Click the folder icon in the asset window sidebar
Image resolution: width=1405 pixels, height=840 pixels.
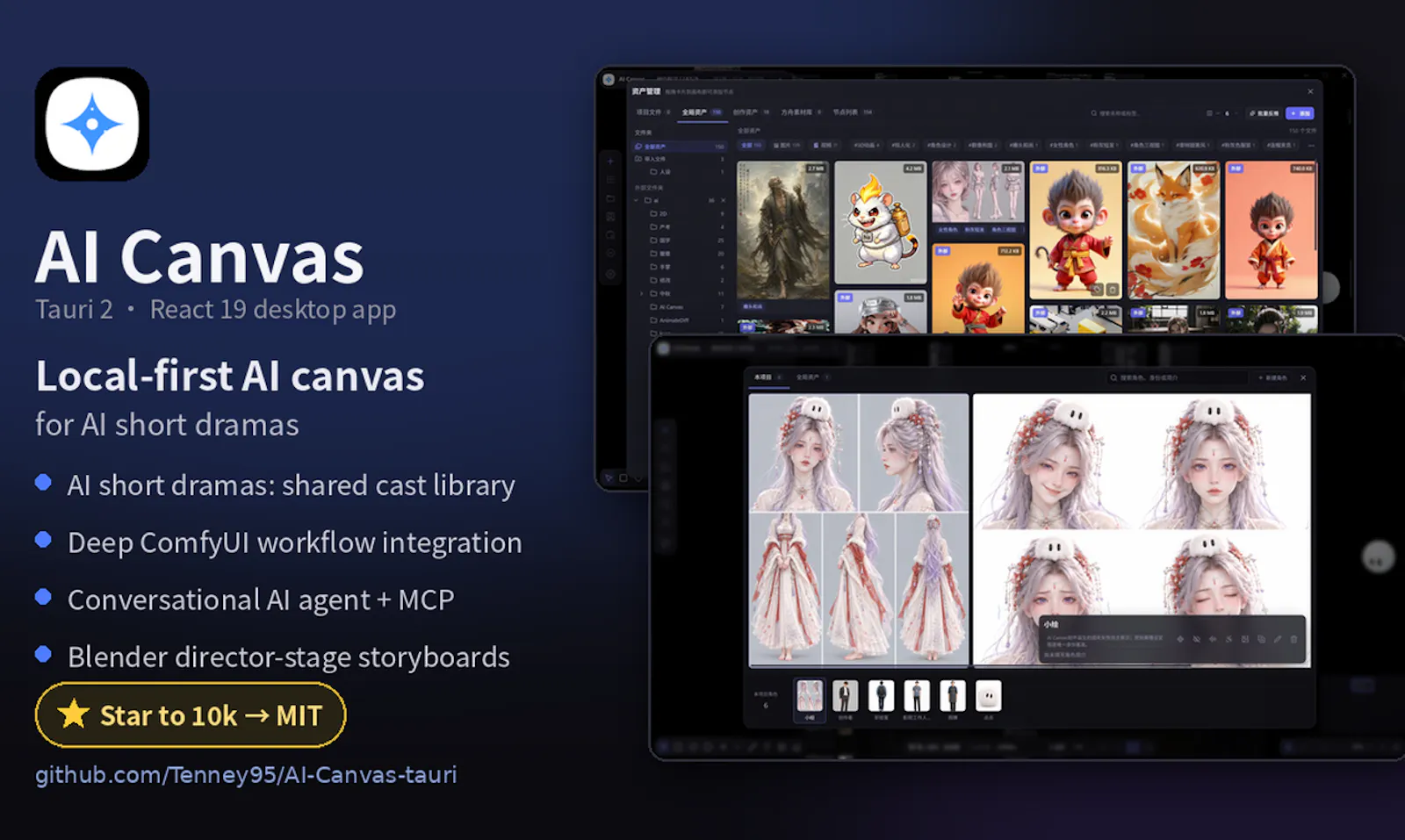[x=610, y=198]
